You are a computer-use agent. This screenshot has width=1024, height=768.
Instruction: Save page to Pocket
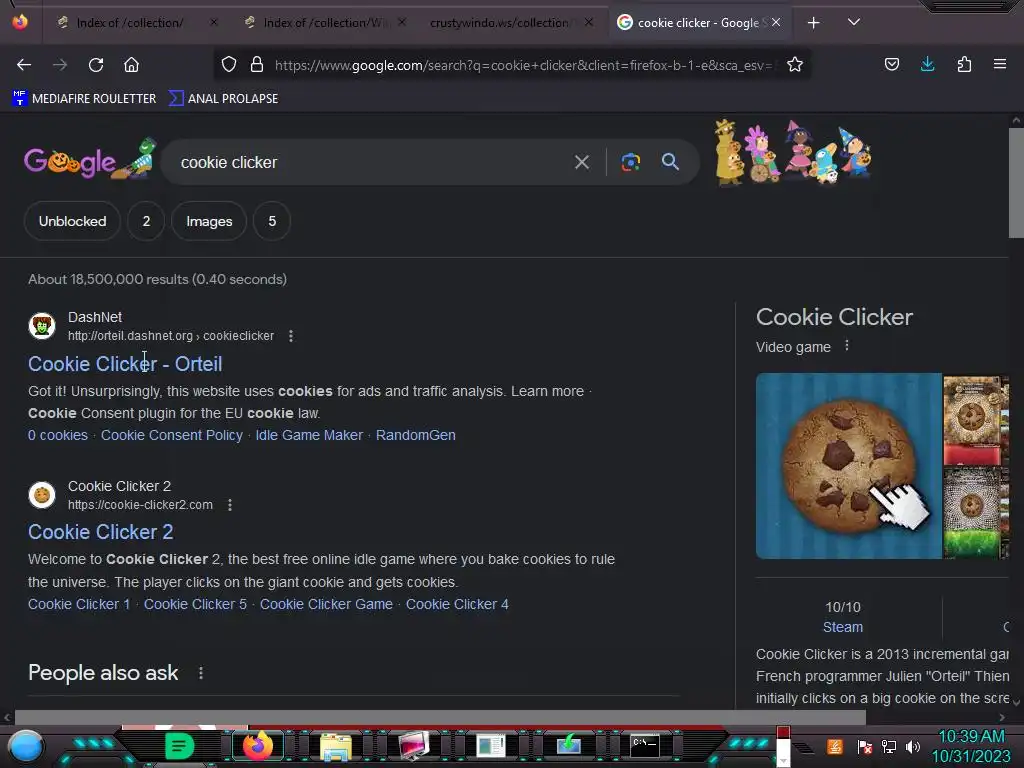coord(891,65)
